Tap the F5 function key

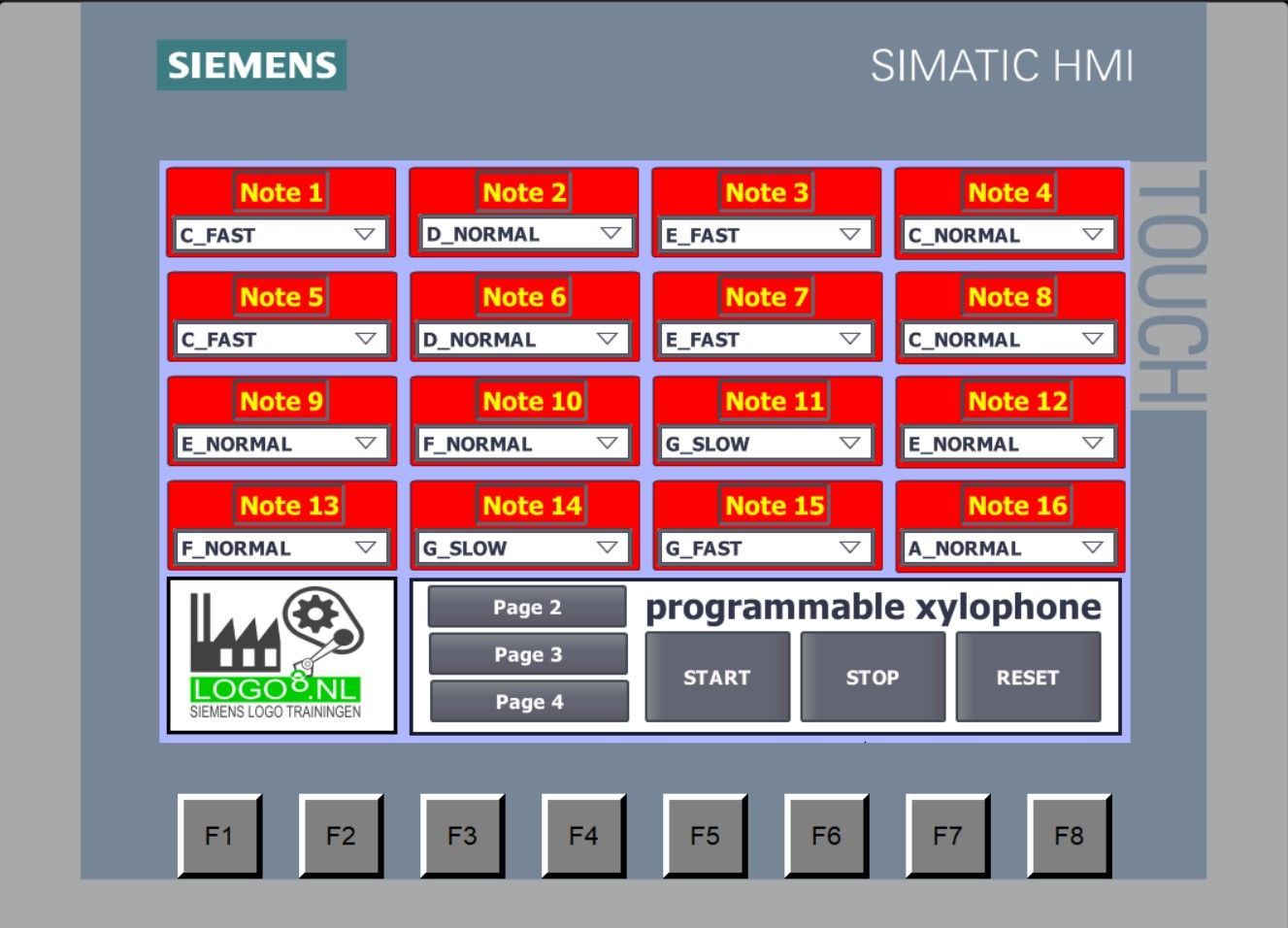tap(705, 836)
